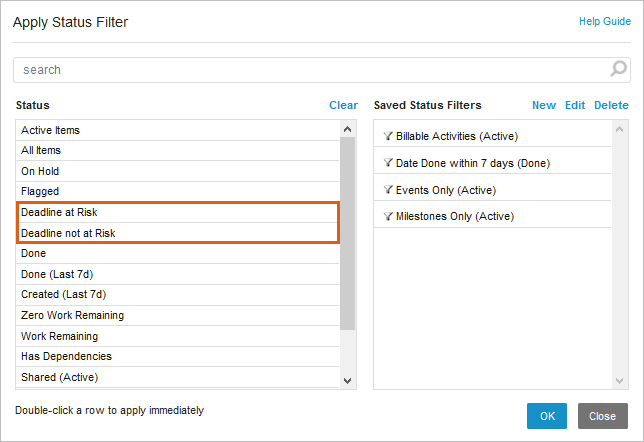Click filter icon beside Events Only
Screen dimensions: 644x442
[388, 190]
